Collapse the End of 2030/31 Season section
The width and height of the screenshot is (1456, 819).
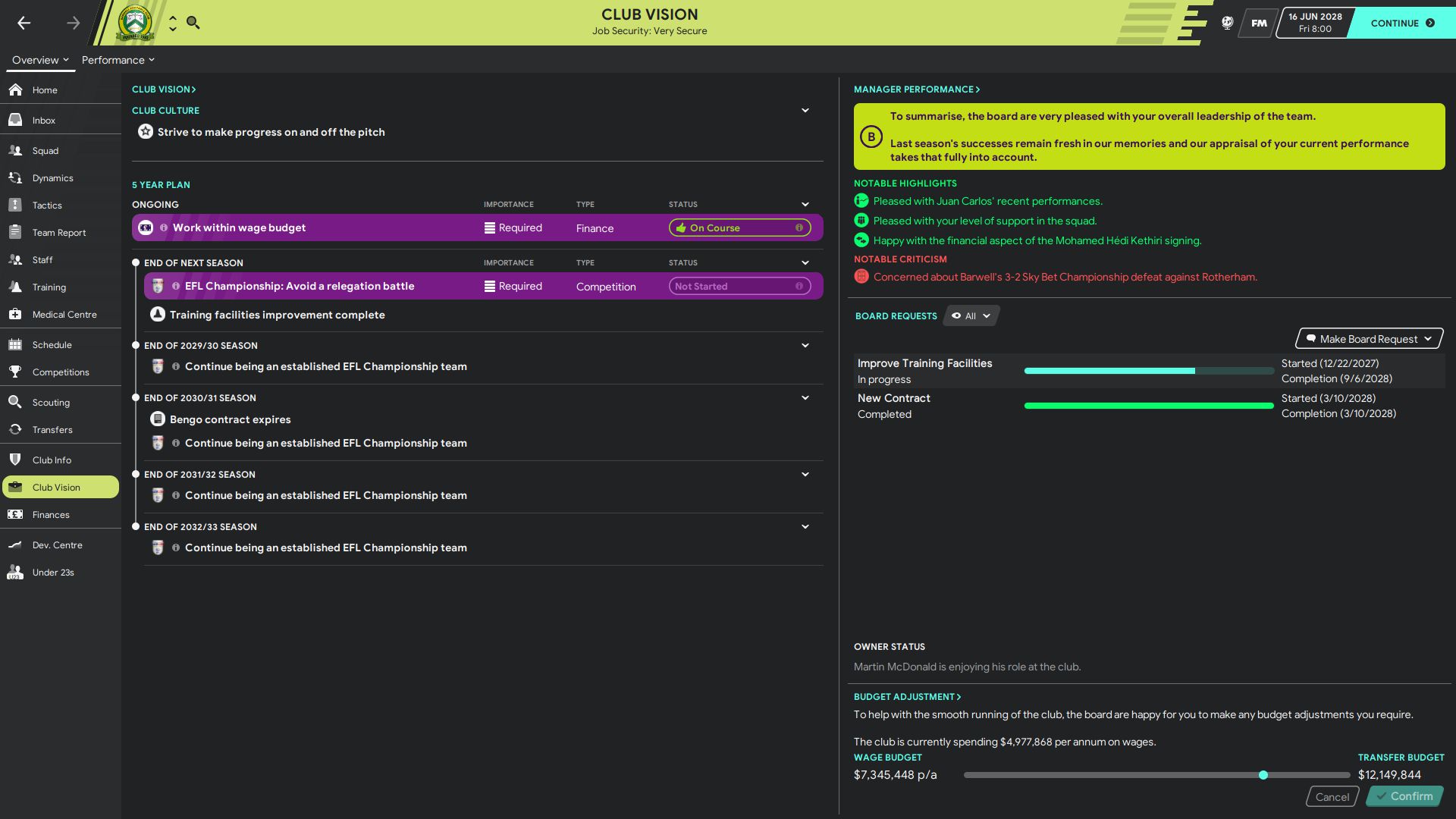click(x=805, y=397)
